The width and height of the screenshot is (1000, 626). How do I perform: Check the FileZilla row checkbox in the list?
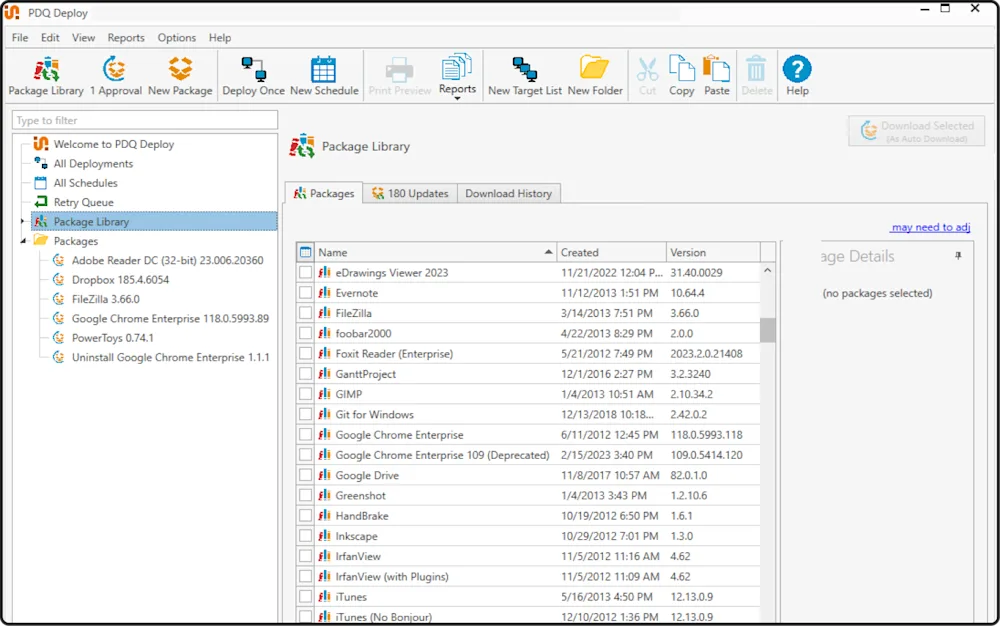tap(305, 313)
